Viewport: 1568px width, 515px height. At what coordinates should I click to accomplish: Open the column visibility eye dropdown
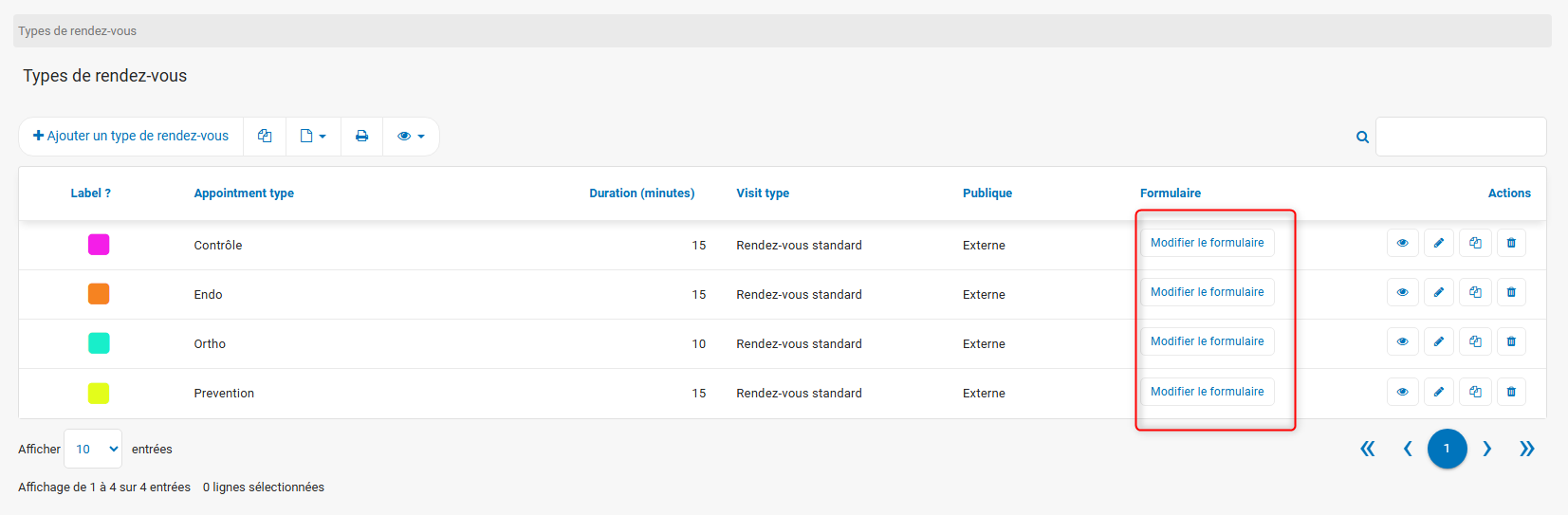point(411,137)
